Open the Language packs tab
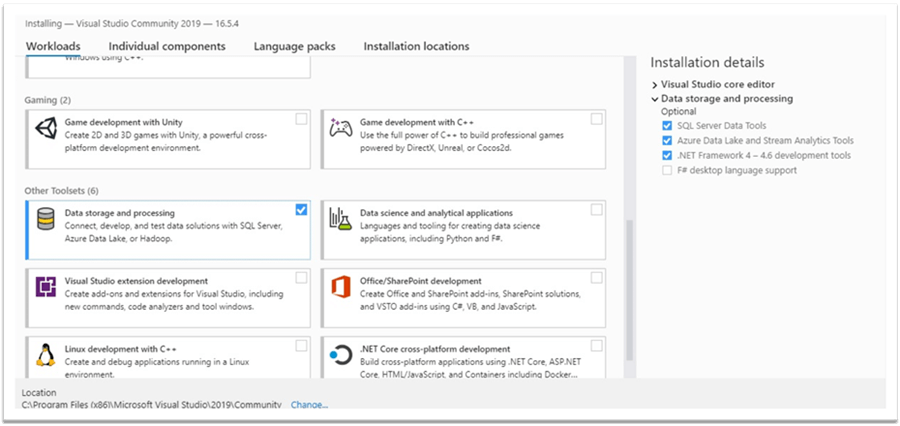 pos(294,47)
